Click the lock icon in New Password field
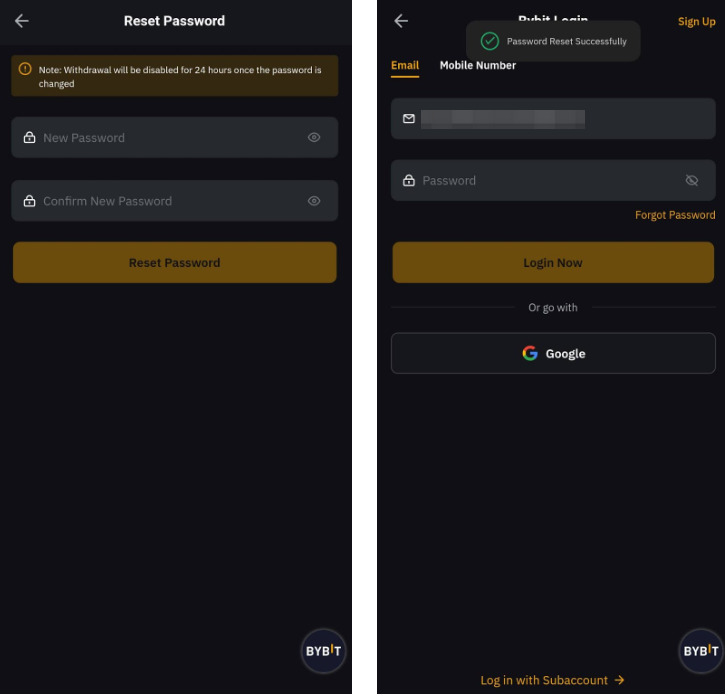725x694 pixels. click(30, 137)
